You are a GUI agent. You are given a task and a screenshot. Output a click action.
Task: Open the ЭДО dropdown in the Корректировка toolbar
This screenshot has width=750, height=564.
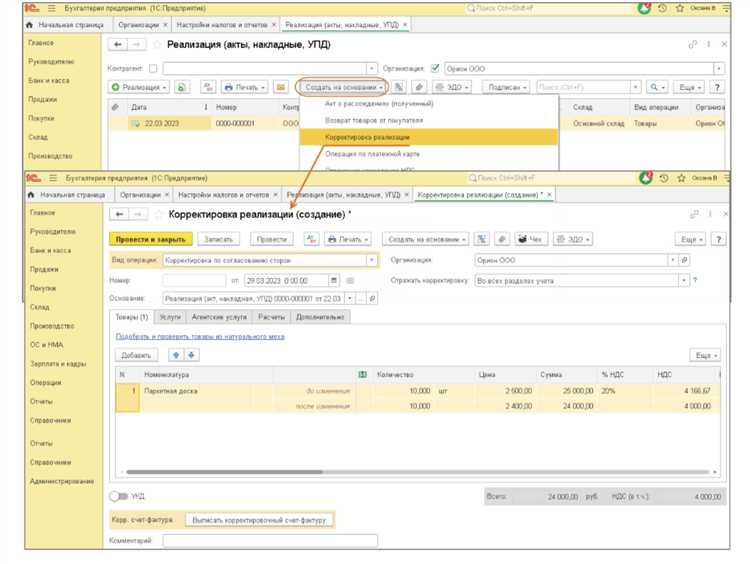(x=573, y=239)
